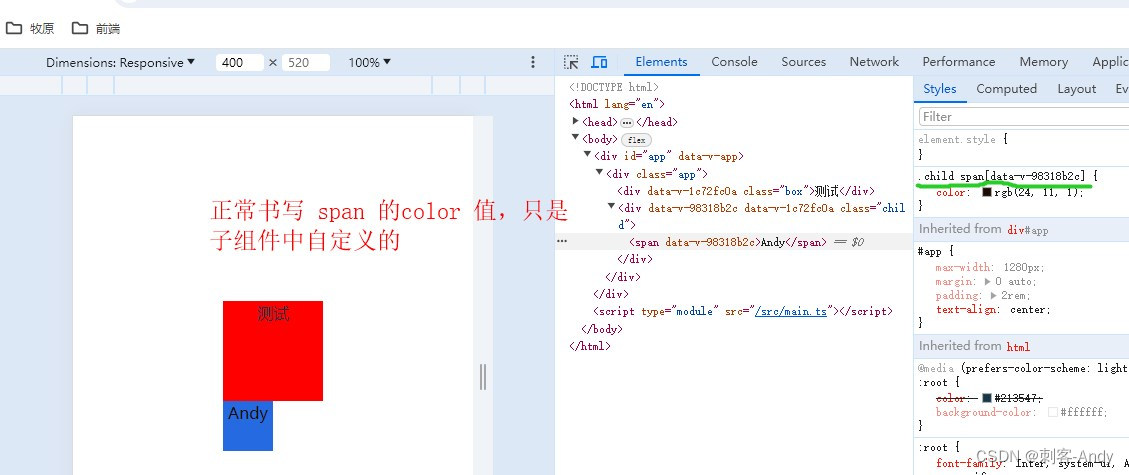This screenshot has height=475, width=1129.
Task: Collapse the div class="child" node
Action: [x=611, y=208]
